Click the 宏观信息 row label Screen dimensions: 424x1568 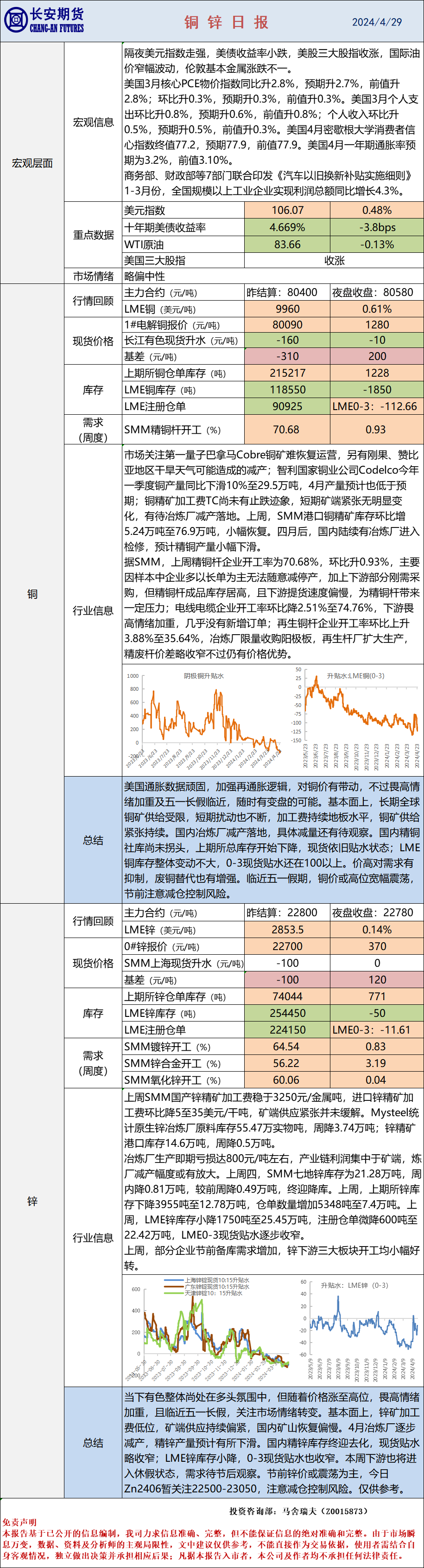coord(93,122)
